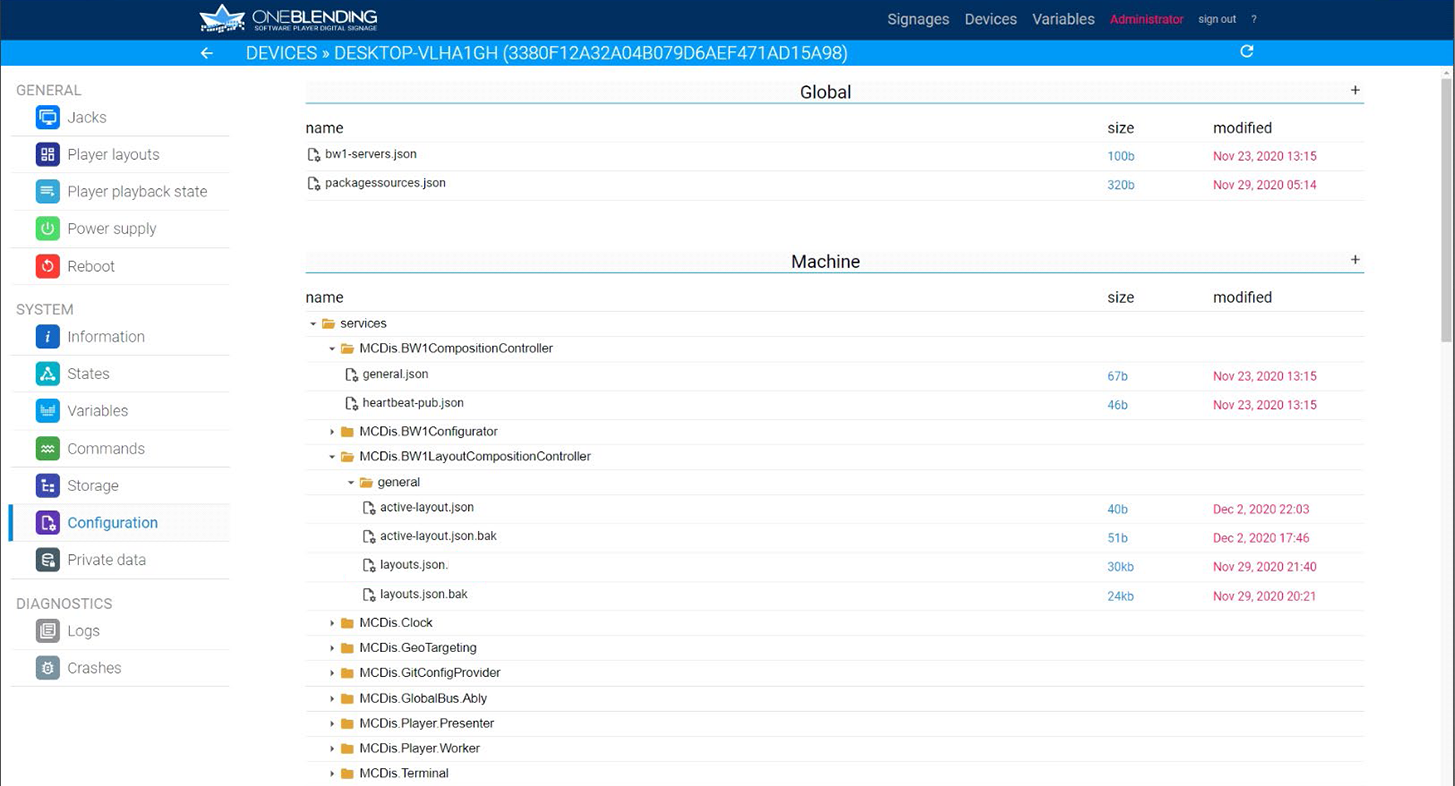
Task: Open the Signages menu item
Action: [917, 19]
